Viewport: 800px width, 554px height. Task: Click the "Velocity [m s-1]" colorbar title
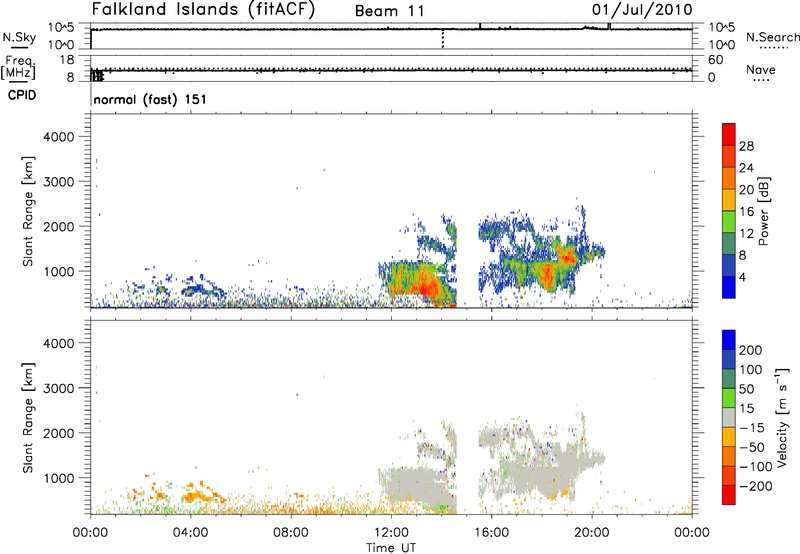(x=782, y=417)
